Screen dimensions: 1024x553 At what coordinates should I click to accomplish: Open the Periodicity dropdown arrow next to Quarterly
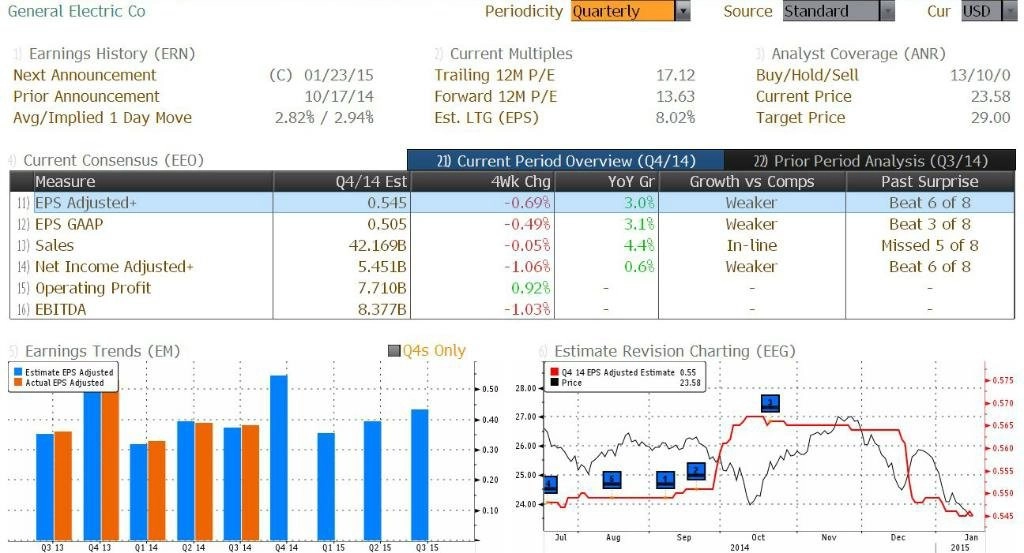[x=683, y=11]
